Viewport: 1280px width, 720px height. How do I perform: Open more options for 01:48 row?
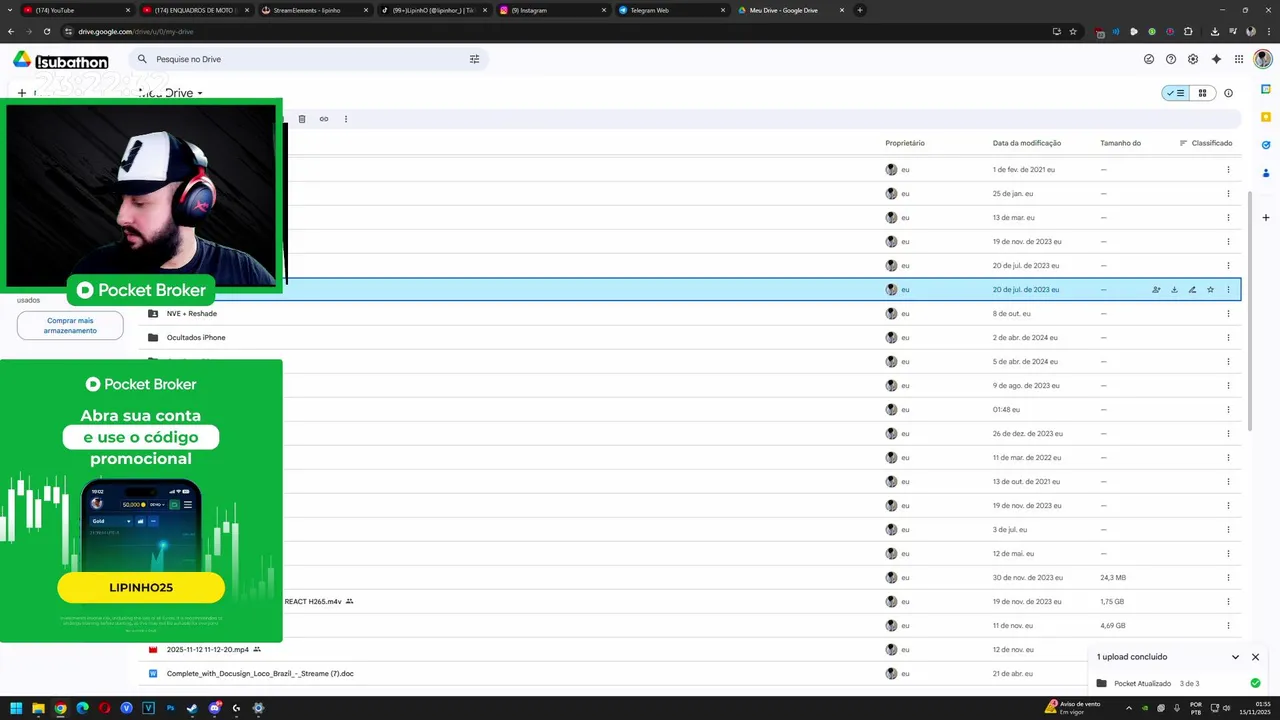(1229, 410)
